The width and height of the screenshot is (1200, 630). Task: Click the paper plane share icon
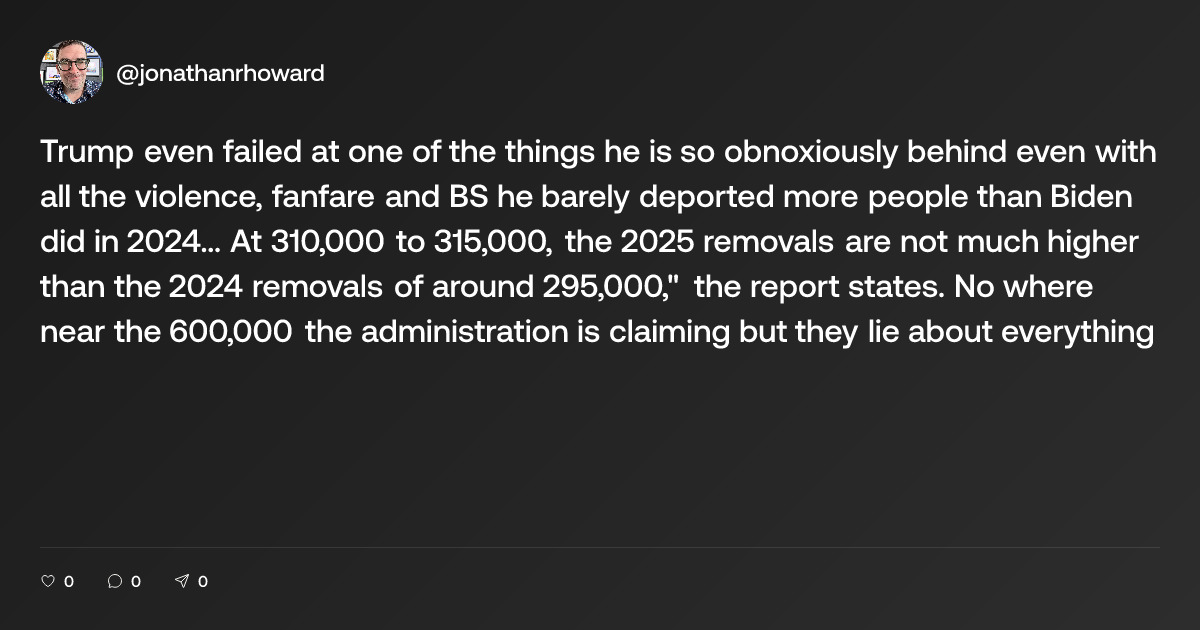(x=182, y=581)
